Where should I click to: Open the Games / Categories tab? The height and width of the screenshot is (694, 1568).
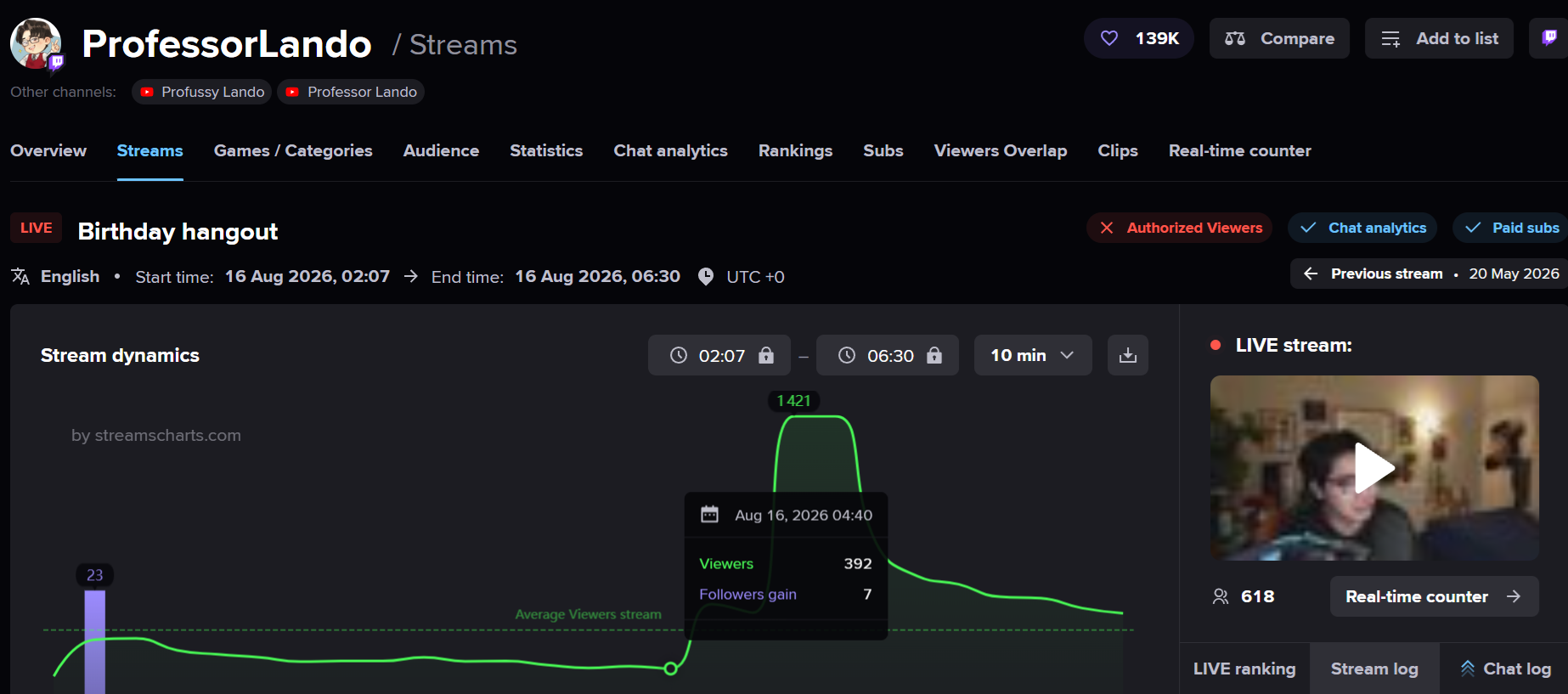point(293,150)
